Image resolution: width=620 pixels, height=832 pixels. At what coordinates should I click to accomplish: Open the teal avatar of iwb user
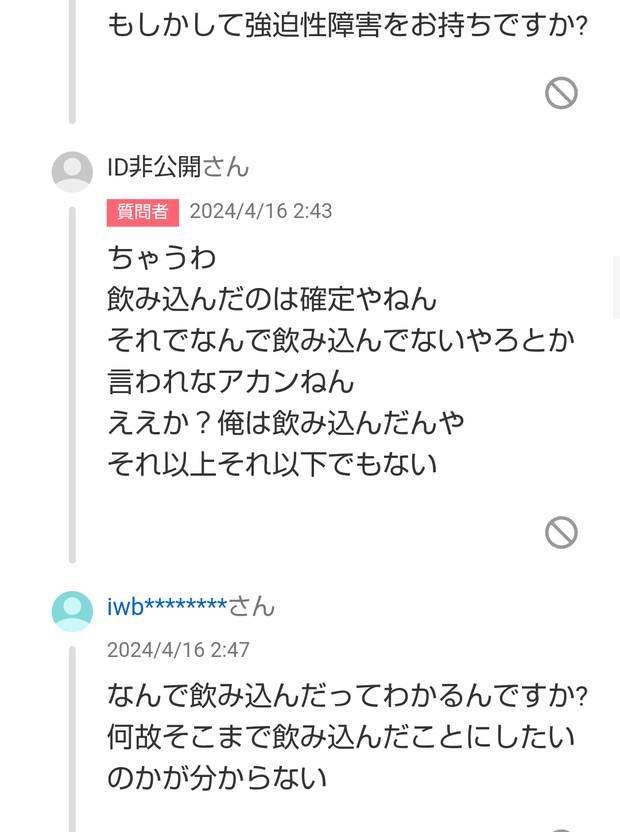click(72, 611)
